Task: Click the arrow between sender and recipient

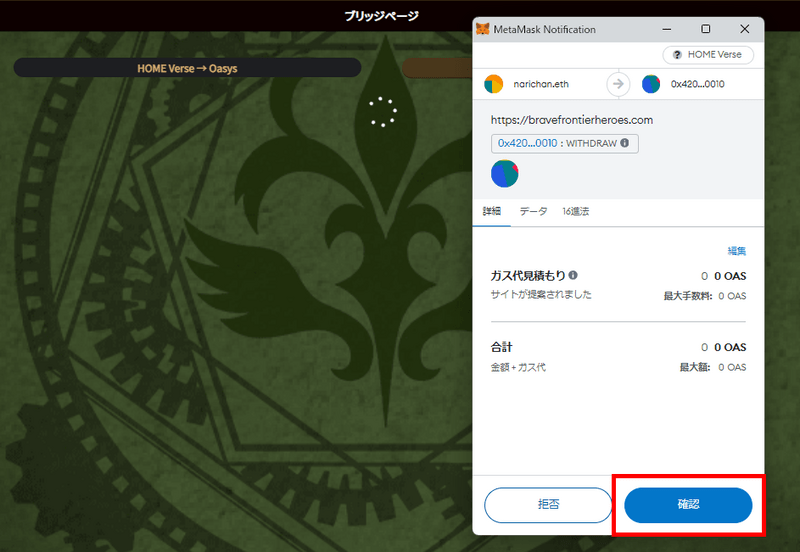Action: click(x=618, y=85)
